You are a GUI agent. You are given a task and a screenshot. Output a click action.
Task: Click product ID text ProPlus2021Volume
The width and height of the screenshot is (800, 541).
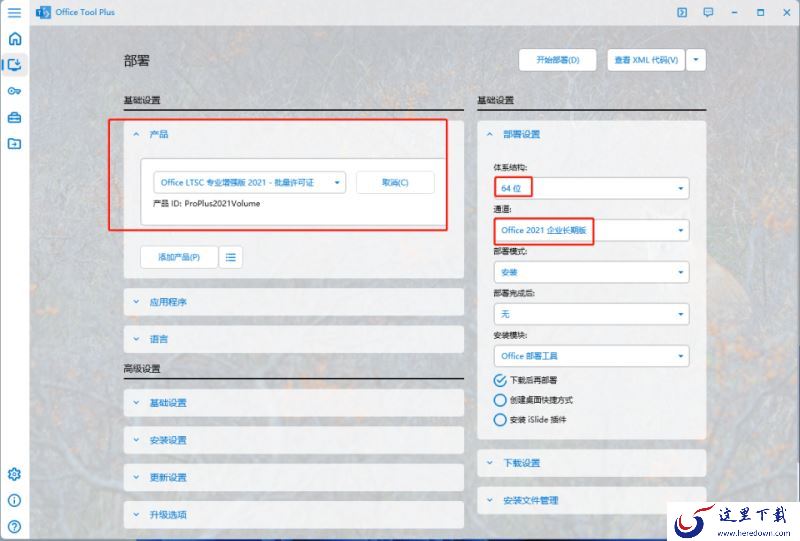pos(222,204)
